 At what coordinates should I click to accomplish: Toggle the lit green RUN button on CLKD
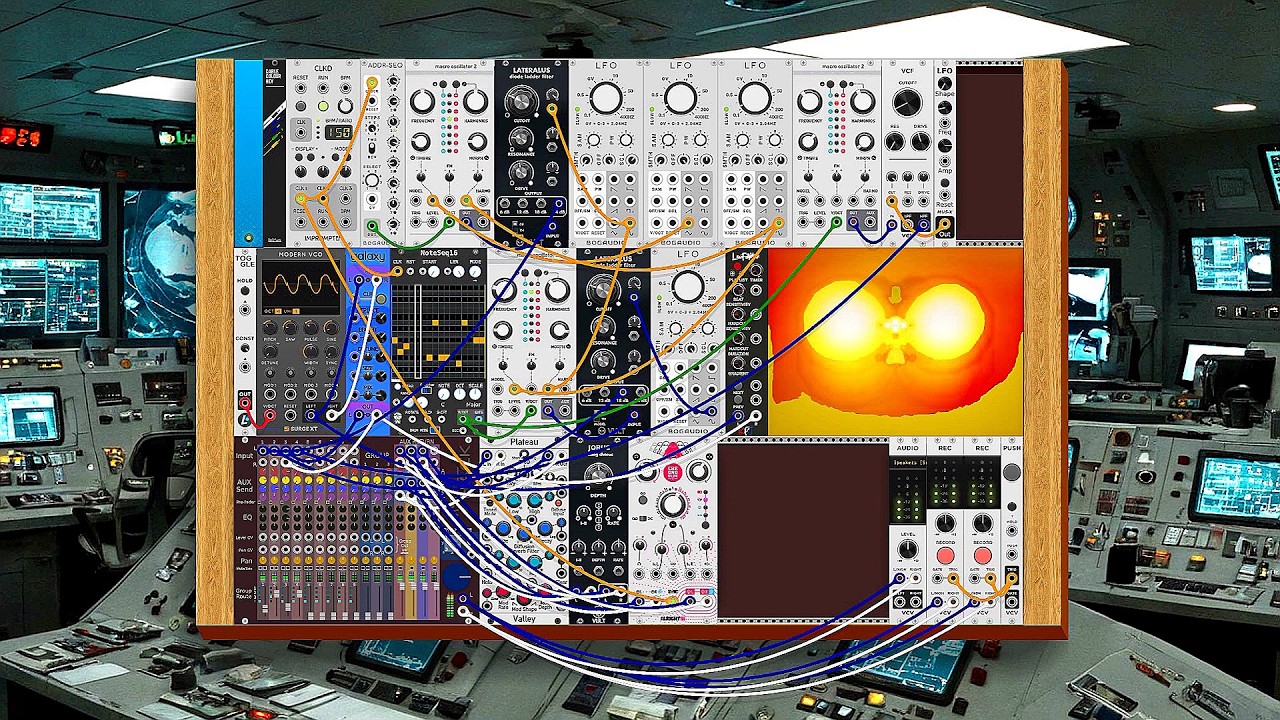[323, 106]
